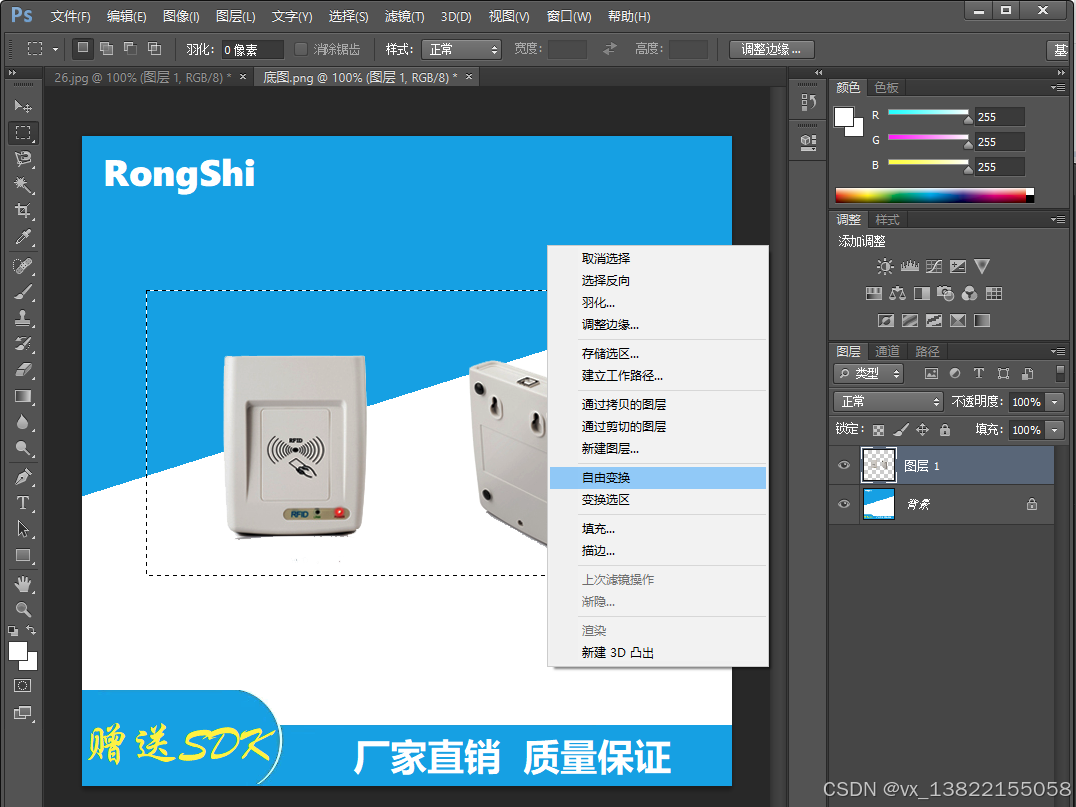Select the Pen tool
Viewport: 1076px width, 807px height.
23,476
